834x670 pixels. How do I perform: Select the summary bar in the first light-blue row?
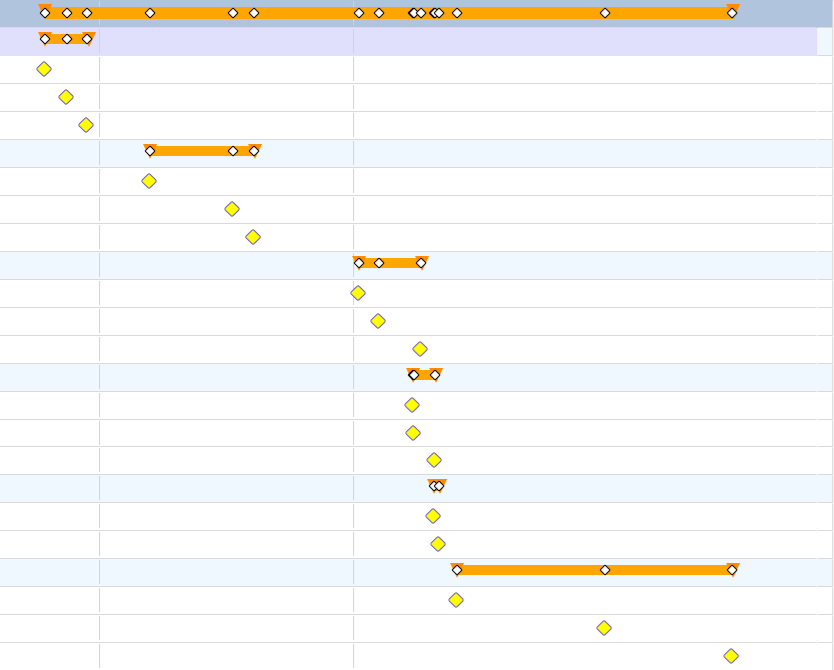(x=202, y=151)
